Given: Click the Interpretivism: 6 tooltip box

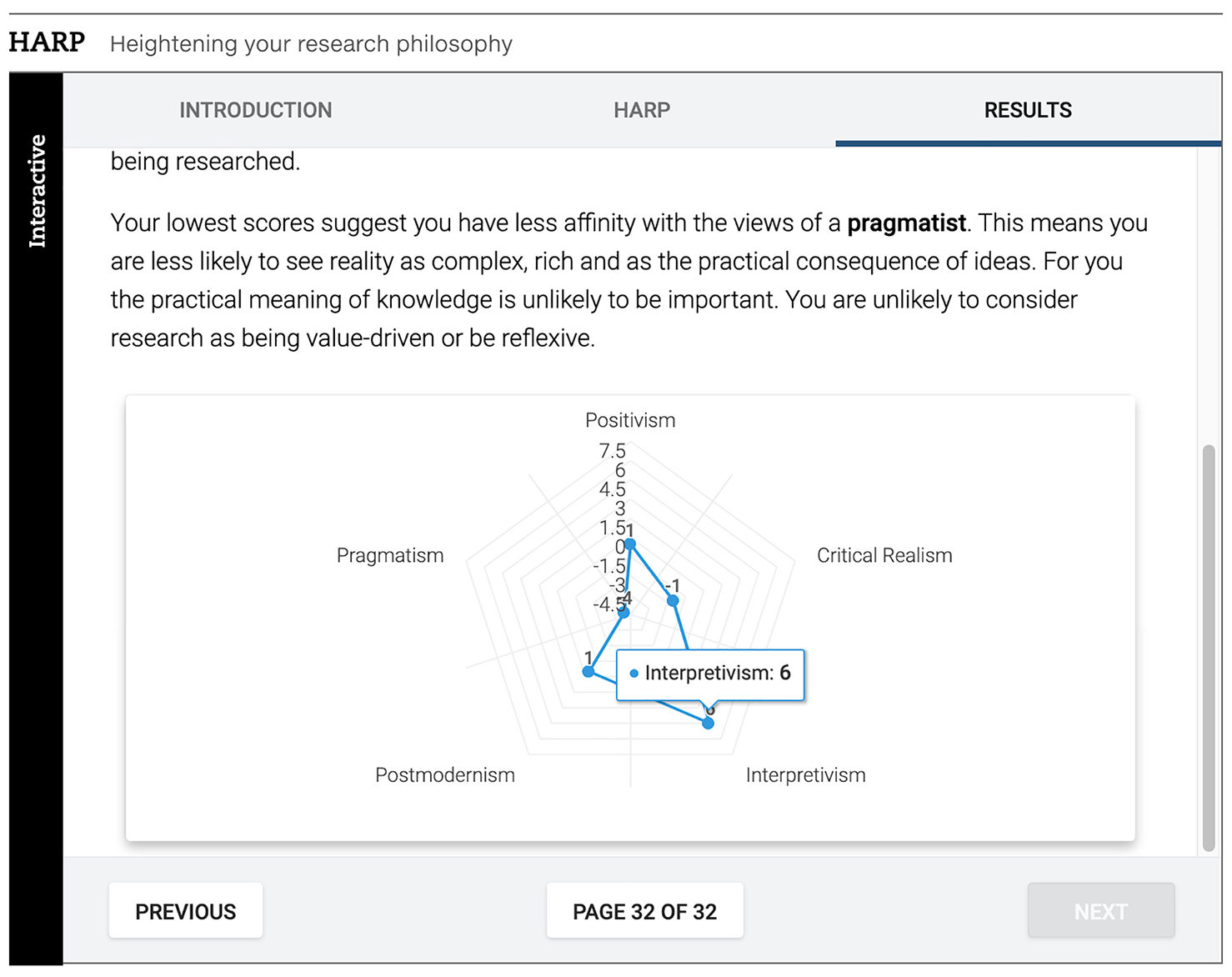Looking at the screenshot, I should (x=710, y=674).
